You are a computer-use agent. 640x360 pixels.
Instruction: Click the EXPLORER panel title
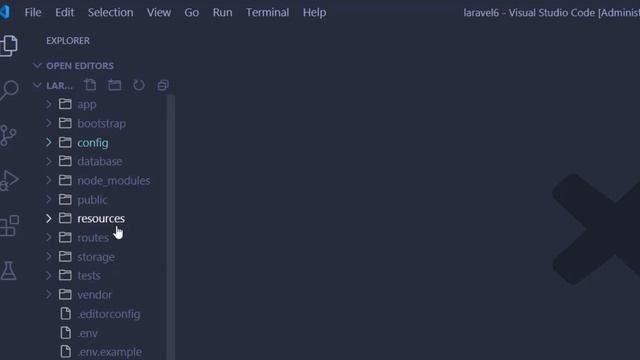tap(68, 41)
